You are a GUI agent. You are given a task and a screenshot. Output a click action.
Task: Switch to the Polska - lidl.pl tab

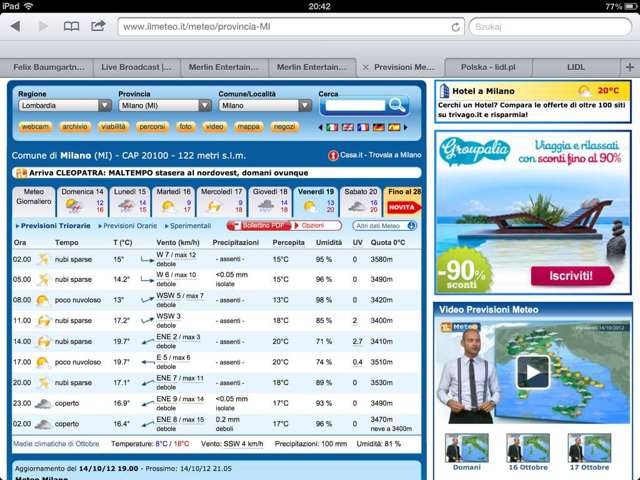click(488, 67)
